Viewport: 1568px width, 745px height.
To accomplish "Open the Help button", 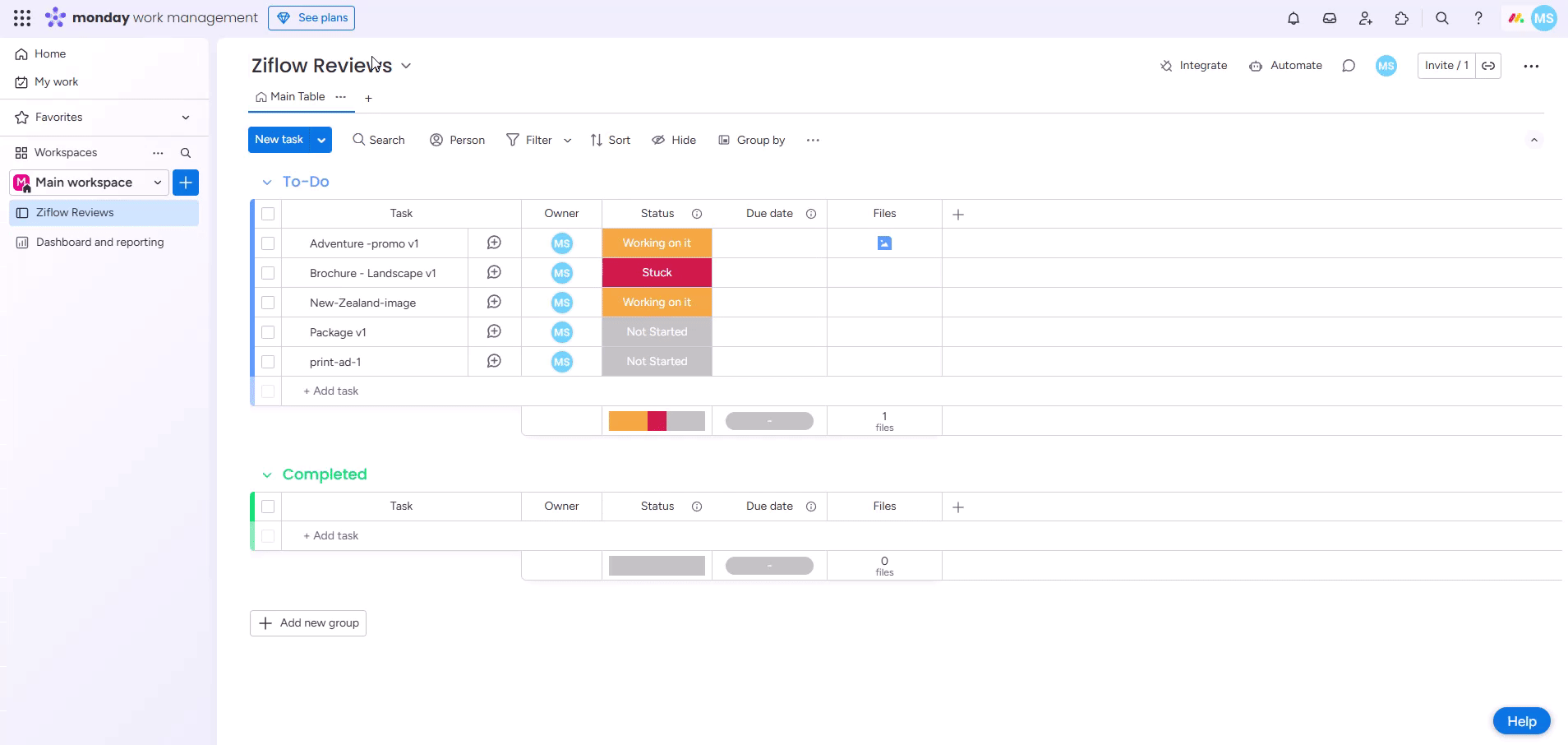I will 1521,721.
